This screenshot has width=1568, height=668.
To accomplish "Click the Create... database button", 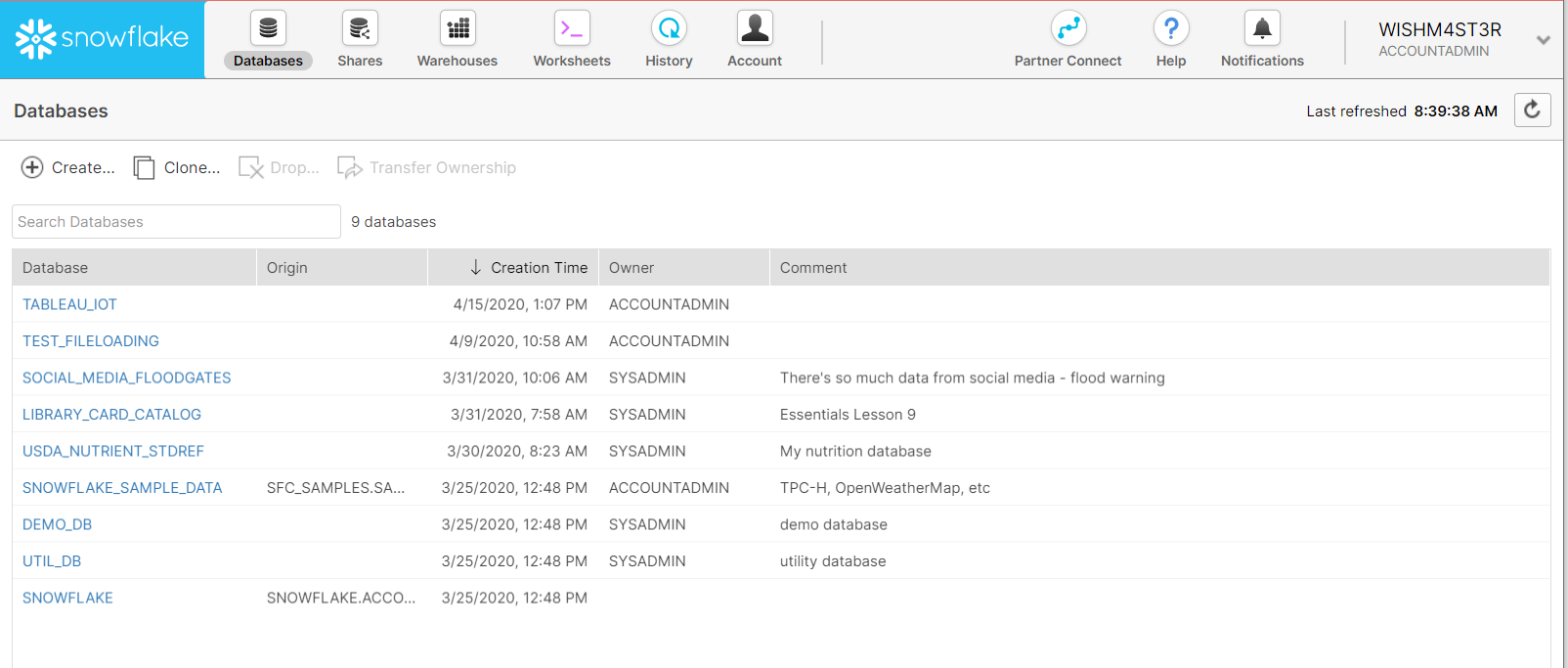I will click(x=68, y=168).
